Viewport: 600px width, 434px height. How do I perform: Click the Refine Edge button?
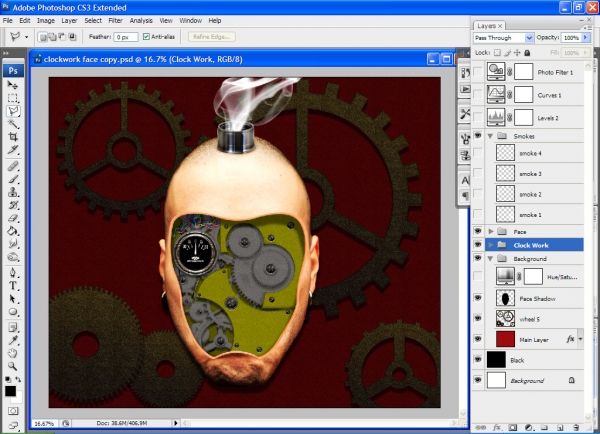coord(212,37)
